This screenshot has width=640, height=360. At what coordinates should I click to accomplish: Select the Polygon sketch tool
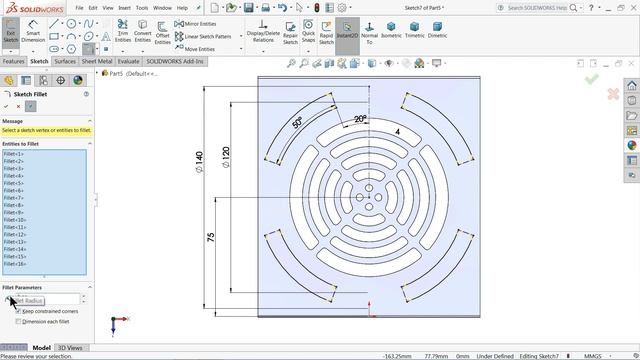[x=71, y=49]
